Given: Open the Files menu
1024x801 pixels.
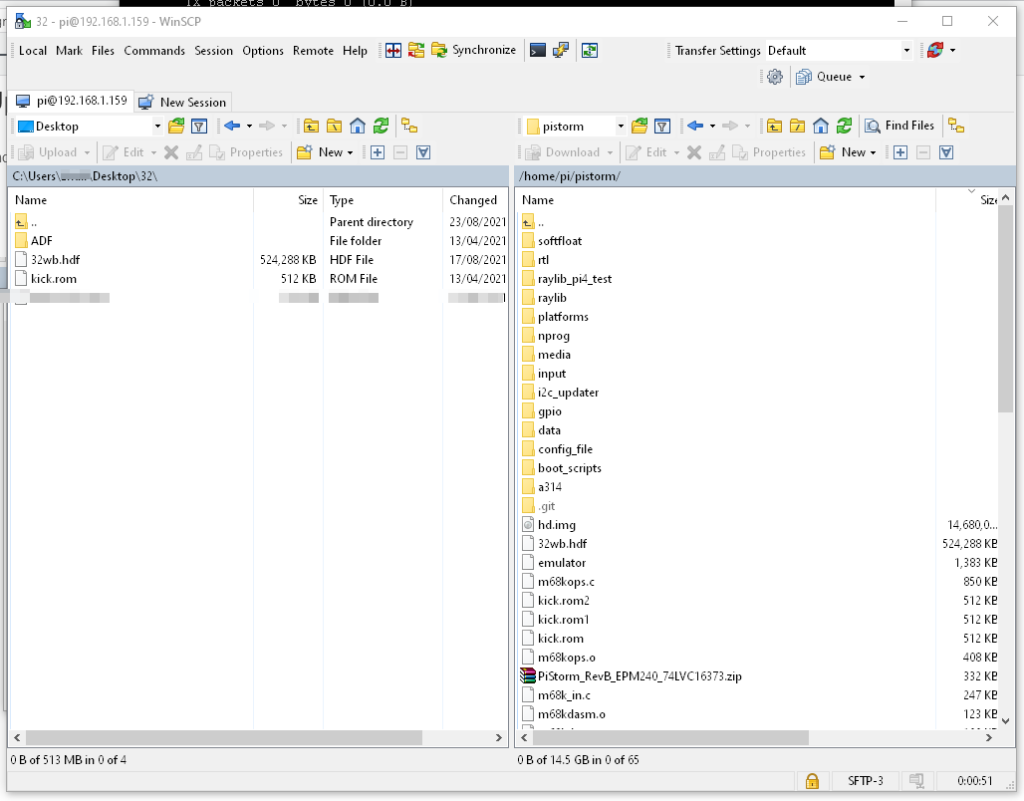Looking at the screenshot, I should click(103, 50).
